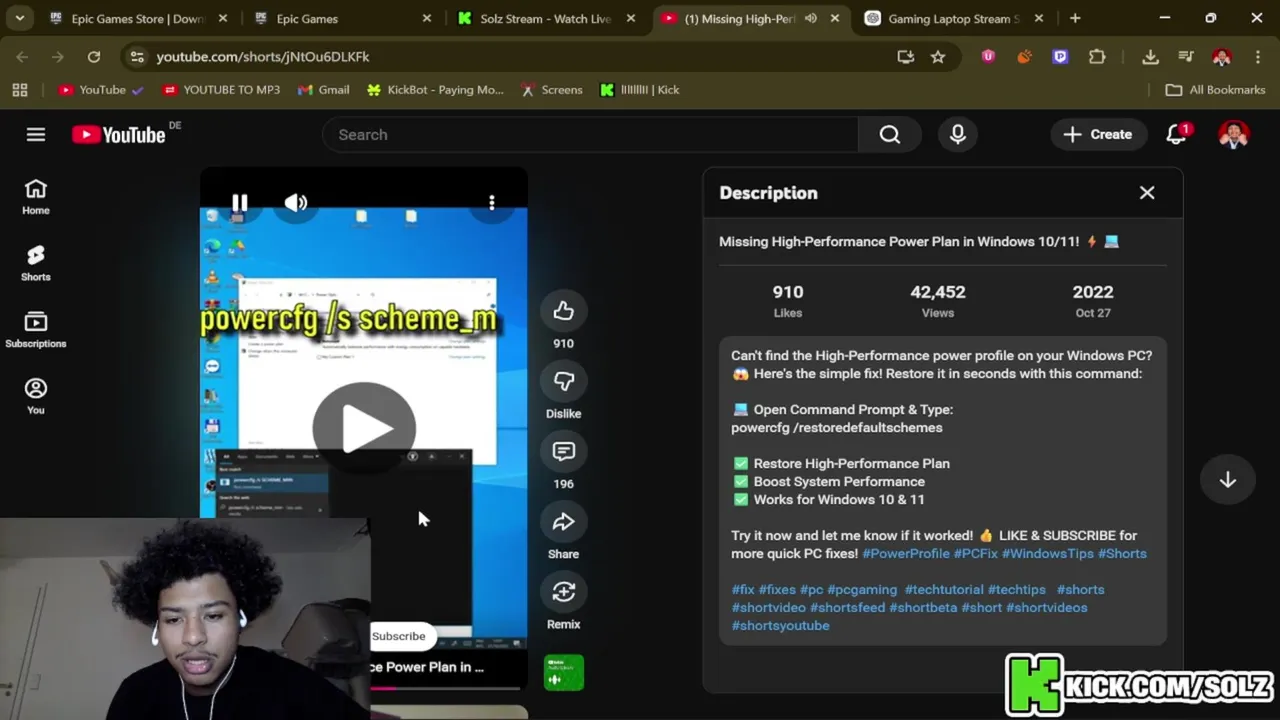Open Subscriptions in the sidebar
Viewport: 1280px width, 720px height.
(36, 330)
